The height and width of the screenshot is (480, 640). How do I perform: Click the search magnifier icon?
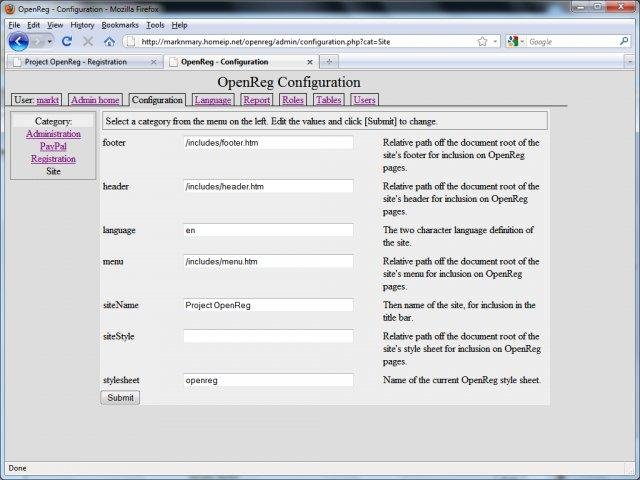[x=624, y=41]
